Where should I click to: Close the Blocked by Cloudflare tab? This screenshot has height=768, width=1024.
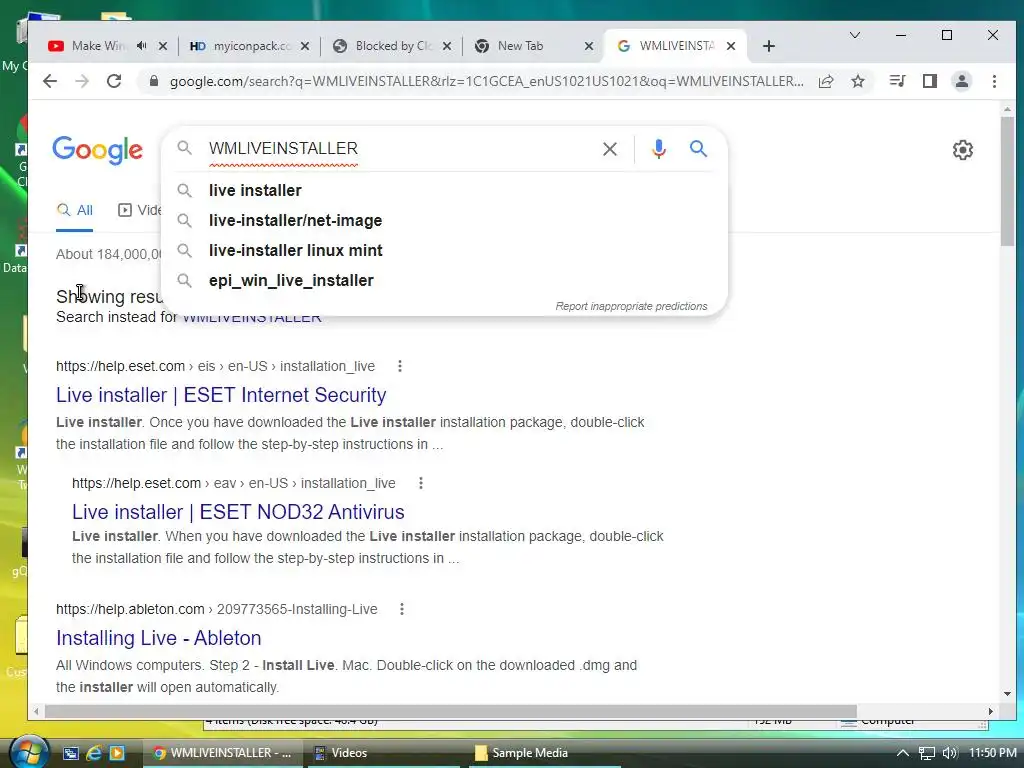pyautogui.click(x=447, y=46)
